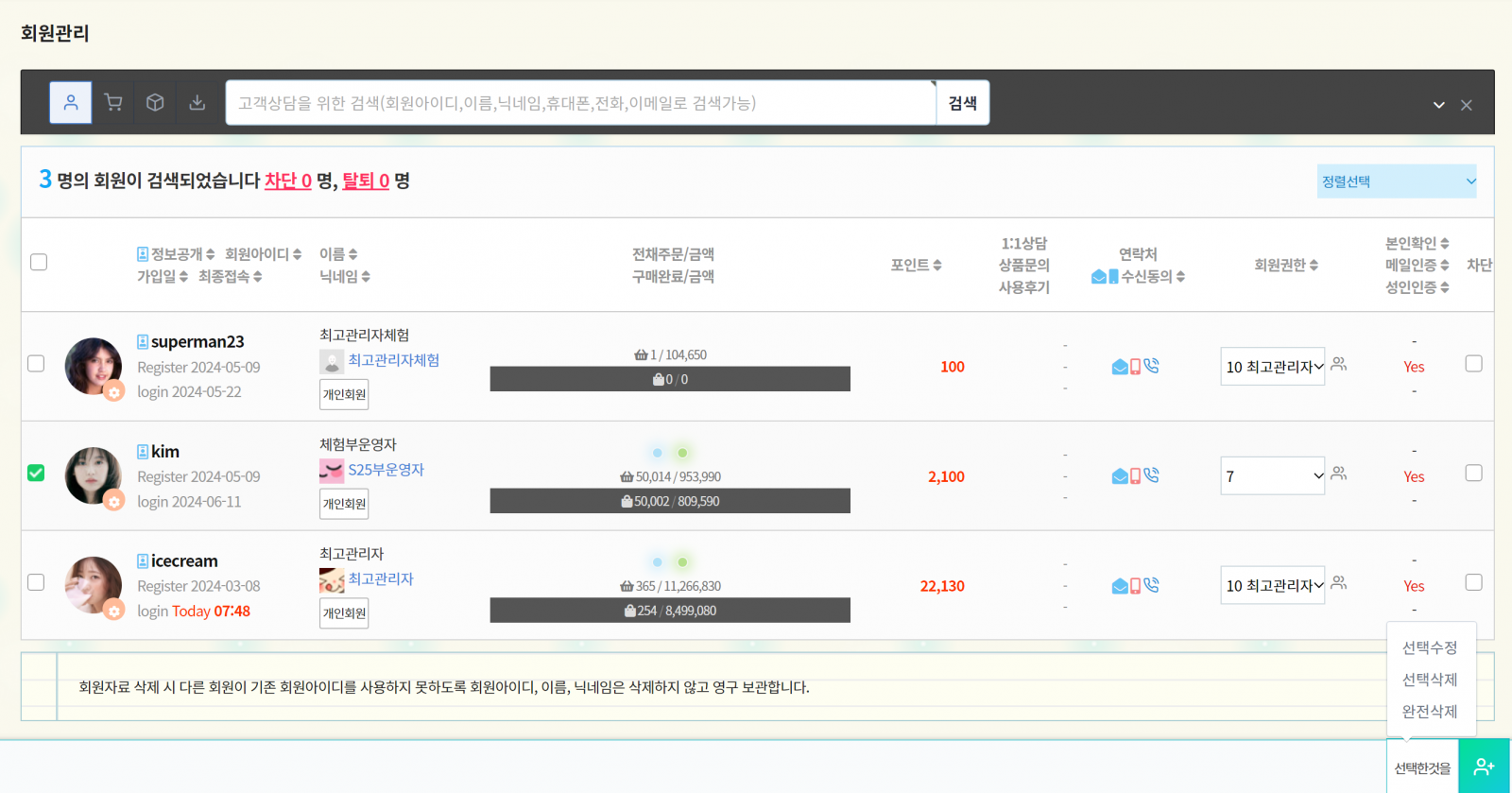Image resolution: width=1512 pixels, height=793 pixels.
Task: Click the add member icon button
Action: (1484, 767)
